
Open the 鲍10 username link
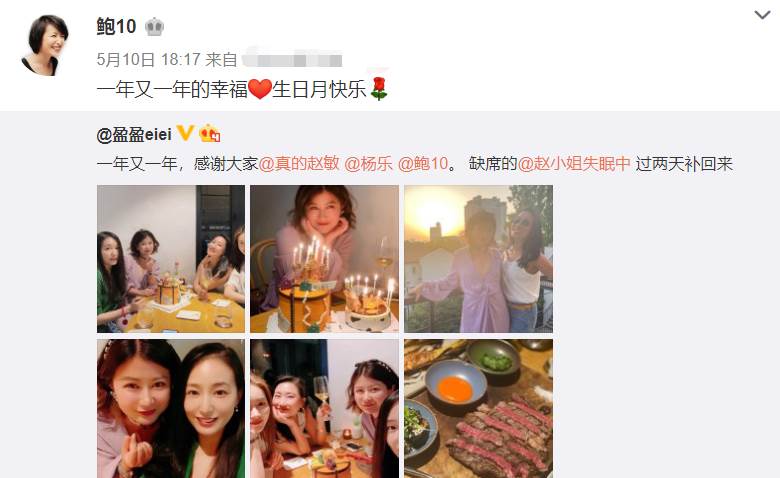coord(116,26)
